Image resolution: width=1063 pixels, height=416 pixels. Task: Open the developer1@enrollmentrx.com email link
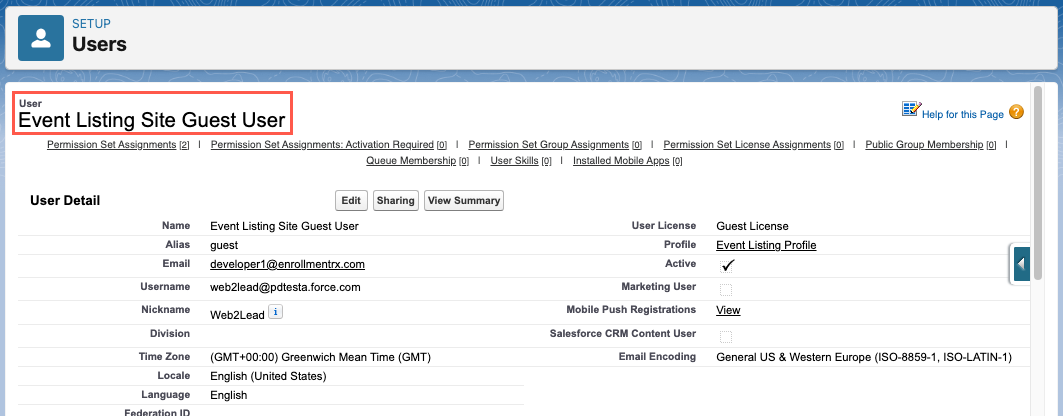[x=287, y=265]
